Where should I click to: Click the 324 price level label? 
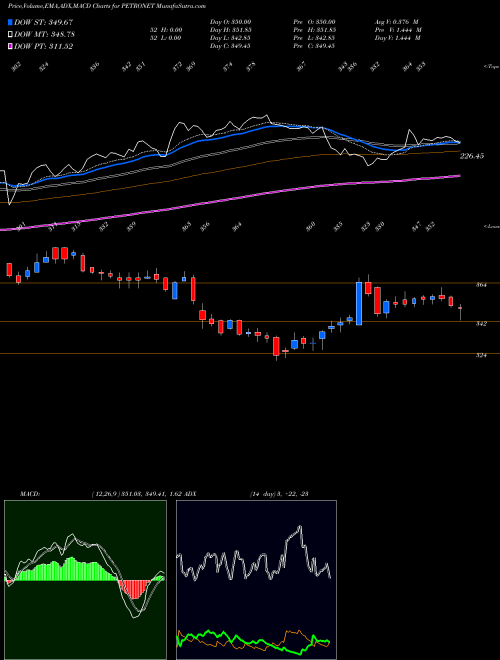(x=481, y=355)
